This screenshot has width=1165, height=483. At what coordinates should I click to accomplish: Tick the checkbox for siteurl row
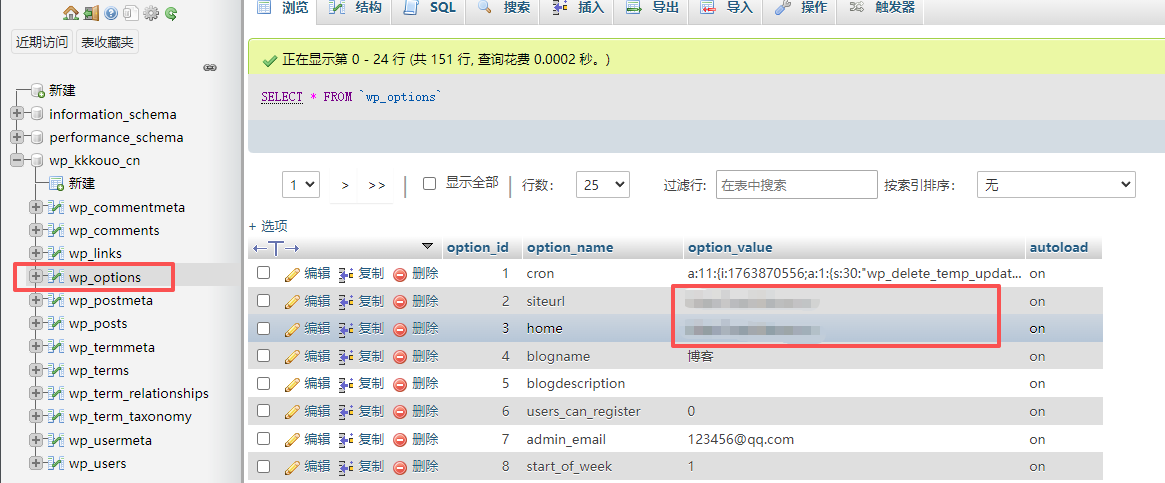264,300
